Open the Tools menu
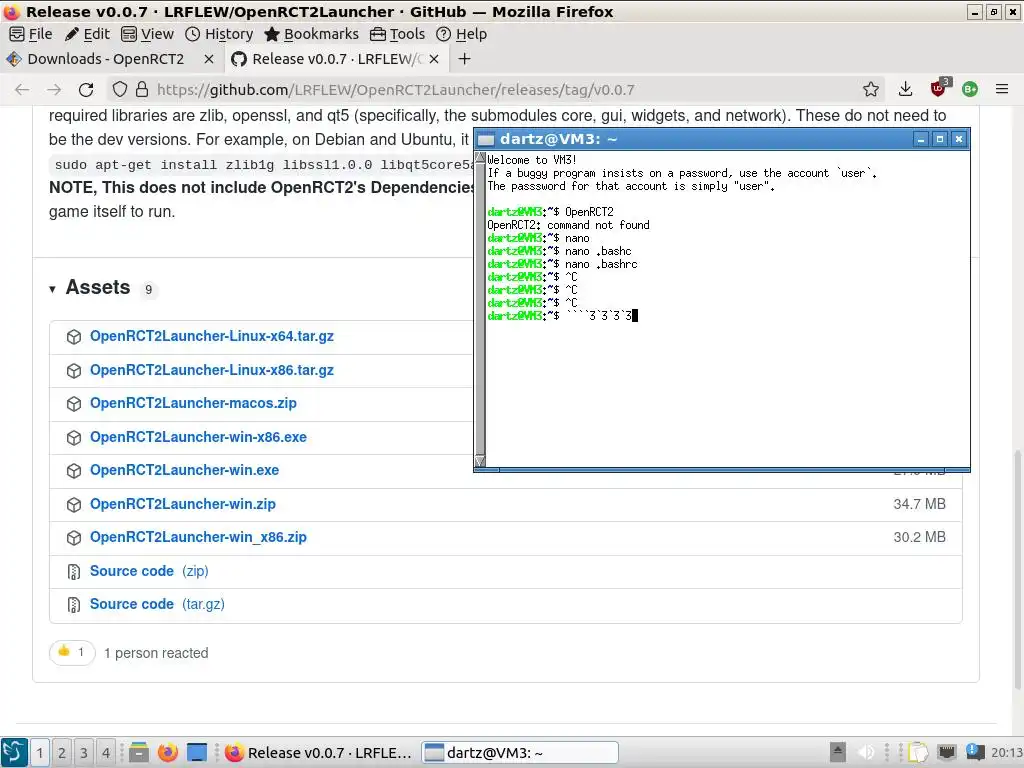Image resolution: width=1024 pixels, height=768 pixels. click(397, 34)
